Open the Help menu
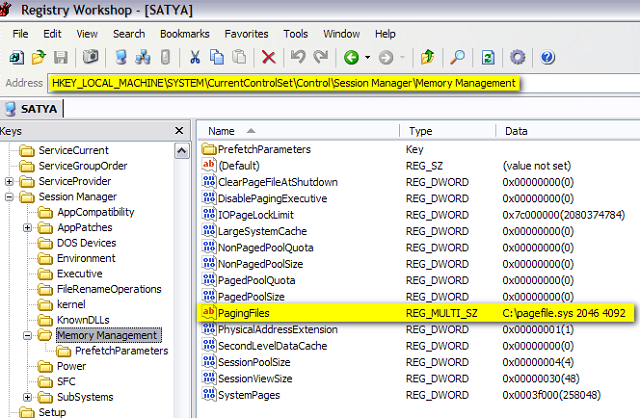 (x=385, y=34)
